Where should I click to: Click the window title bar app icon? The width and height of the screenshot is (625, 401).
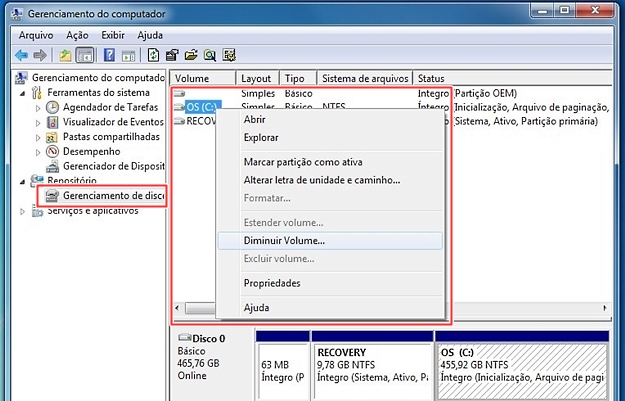pyautogui.click(x=17, y=14)
